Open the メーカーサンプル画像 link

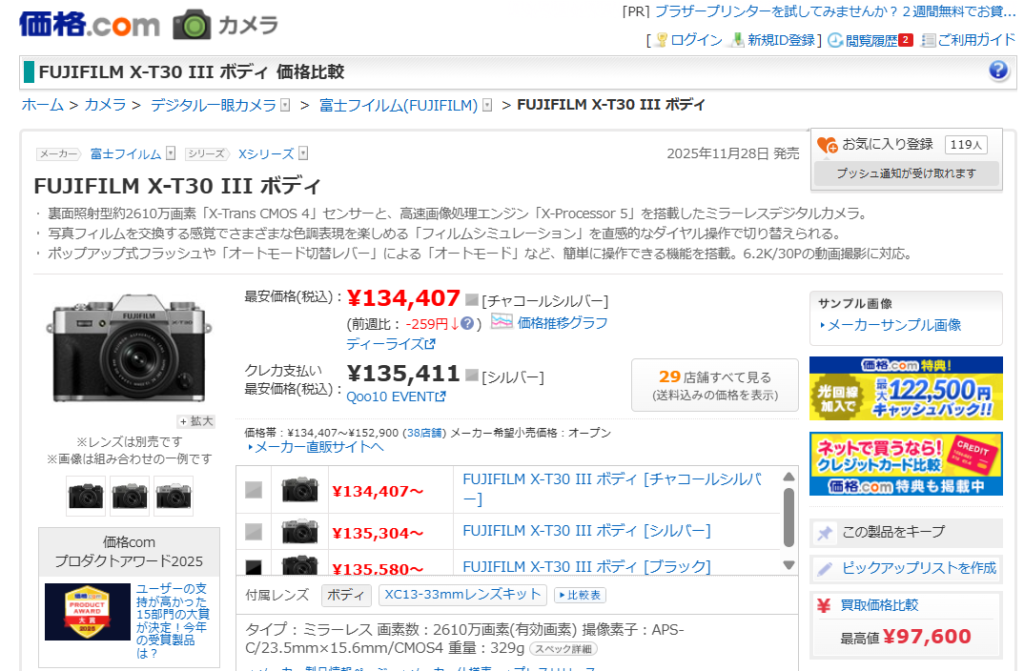click(x=893, y=325)
